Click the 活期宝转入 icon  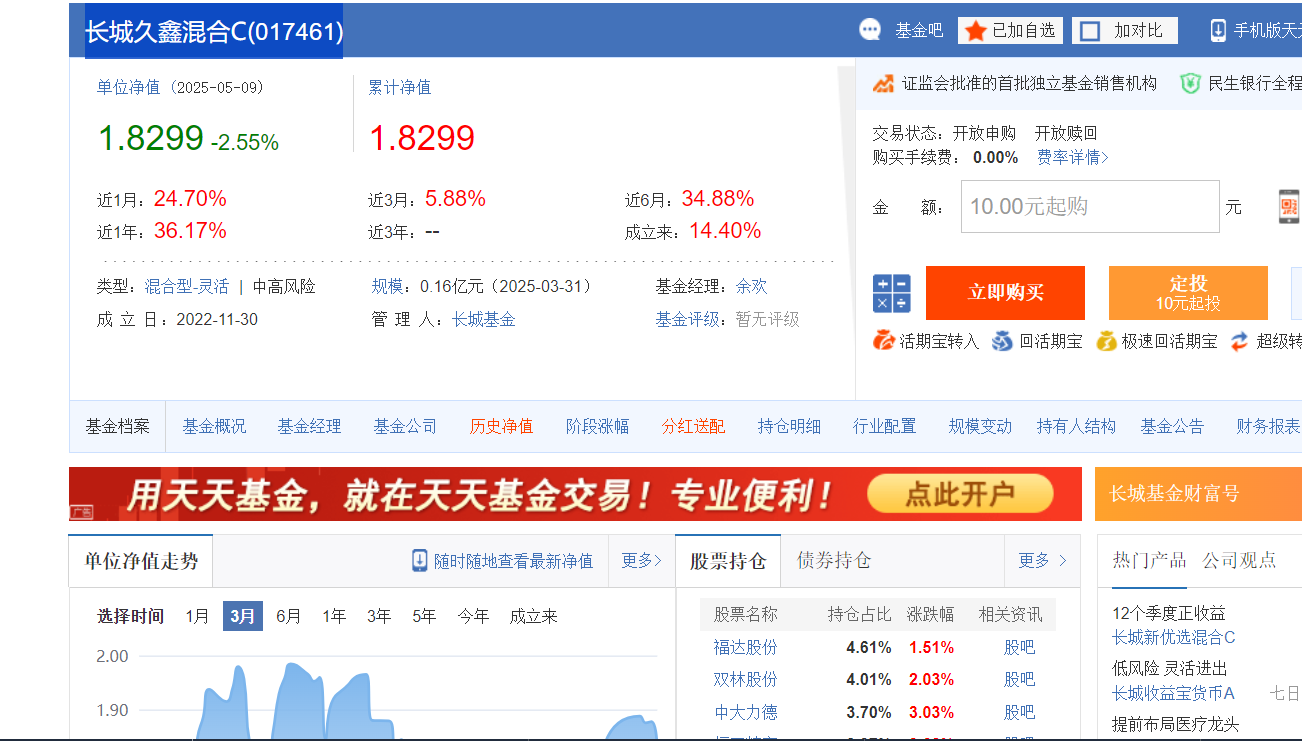(x=884, y=341)
